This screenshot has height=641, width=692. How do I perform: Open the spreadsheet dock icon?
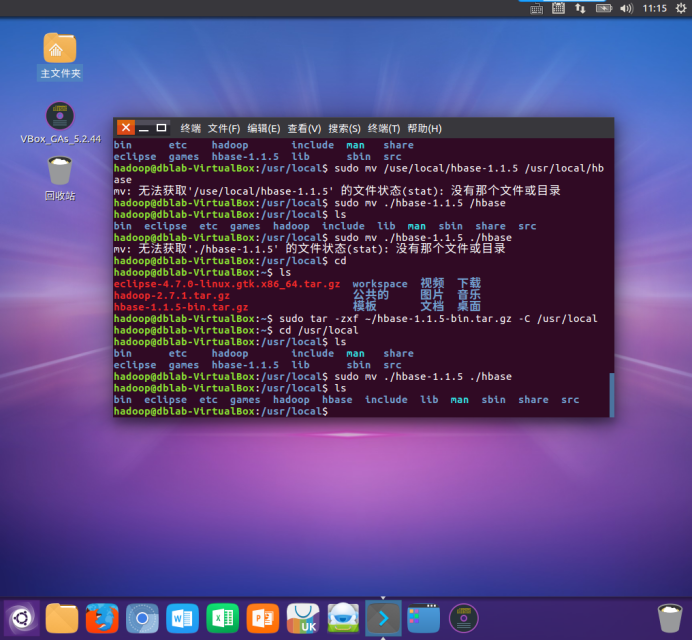coord(222,618)
